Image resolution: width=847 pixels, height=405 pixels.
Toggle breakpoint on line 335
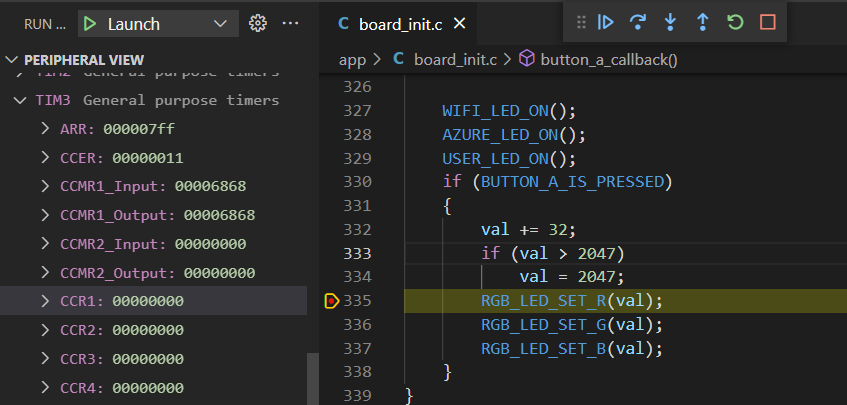point(333,301)
